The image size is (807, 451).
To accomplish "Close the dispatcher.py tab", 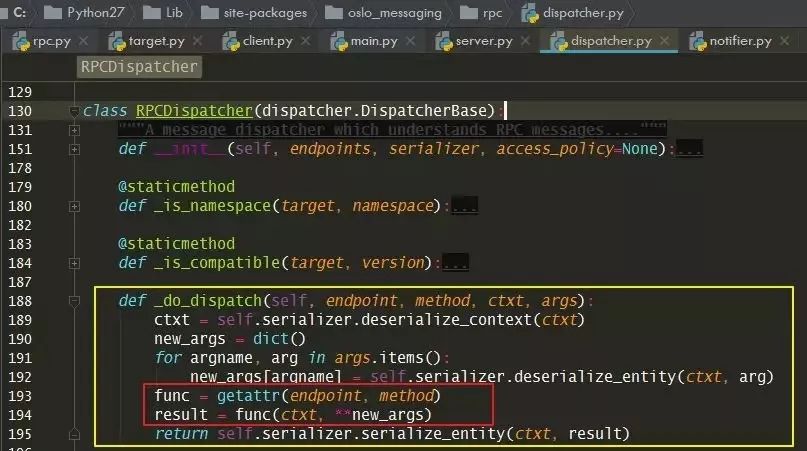I will coord(664,41).
